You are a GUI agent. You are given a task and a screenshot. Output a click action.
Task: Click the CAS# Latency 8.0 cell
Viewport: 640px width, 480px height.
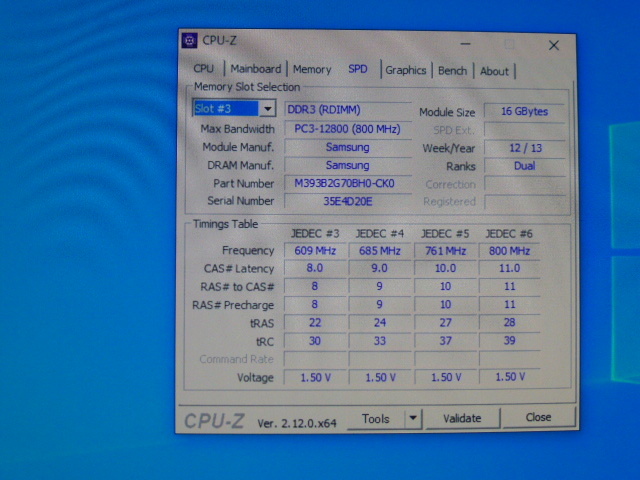(x=315, y=268)
